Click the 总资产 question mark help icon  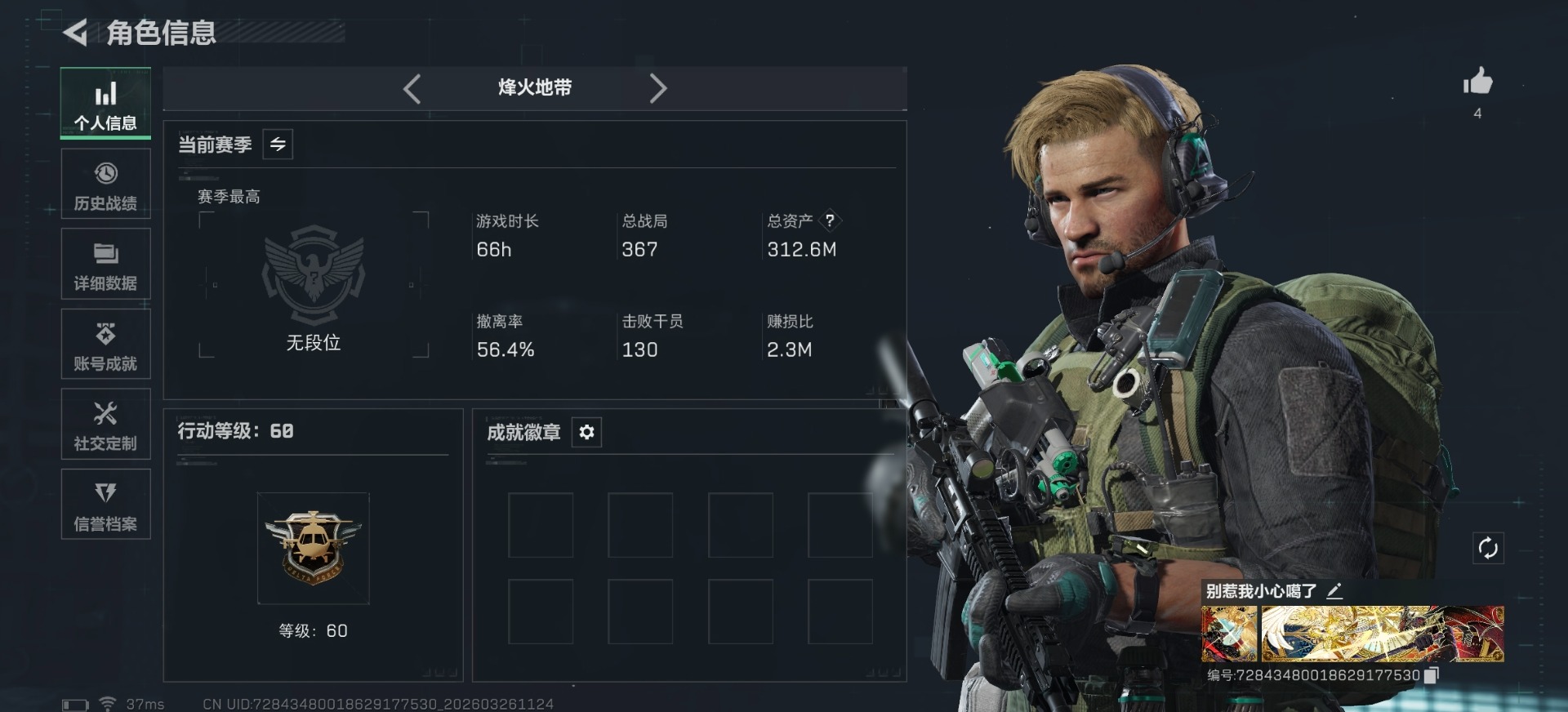tap(830, 220)
